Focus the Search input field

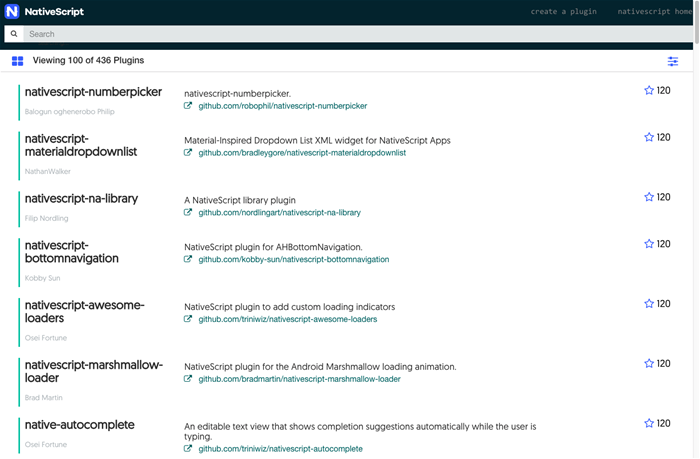click(x=358, y=34)
